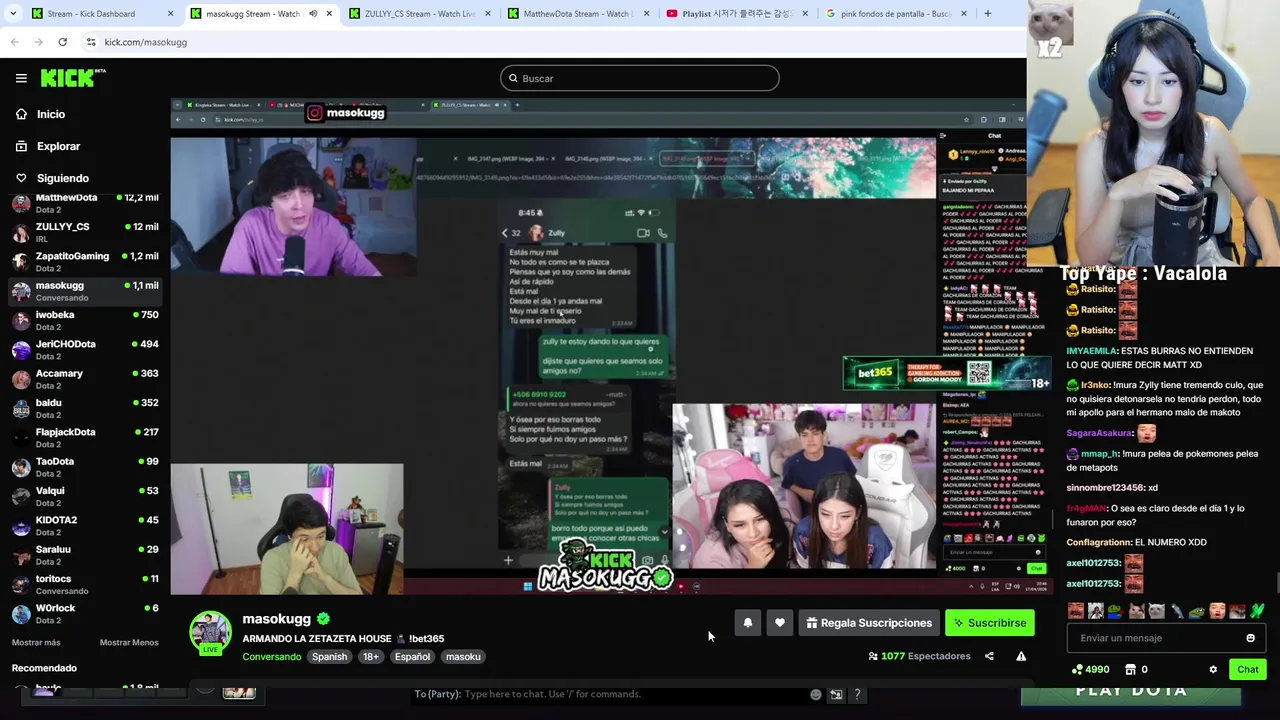Open a new browser tab
Screen dimensions: 1280x720
point(988,14)
